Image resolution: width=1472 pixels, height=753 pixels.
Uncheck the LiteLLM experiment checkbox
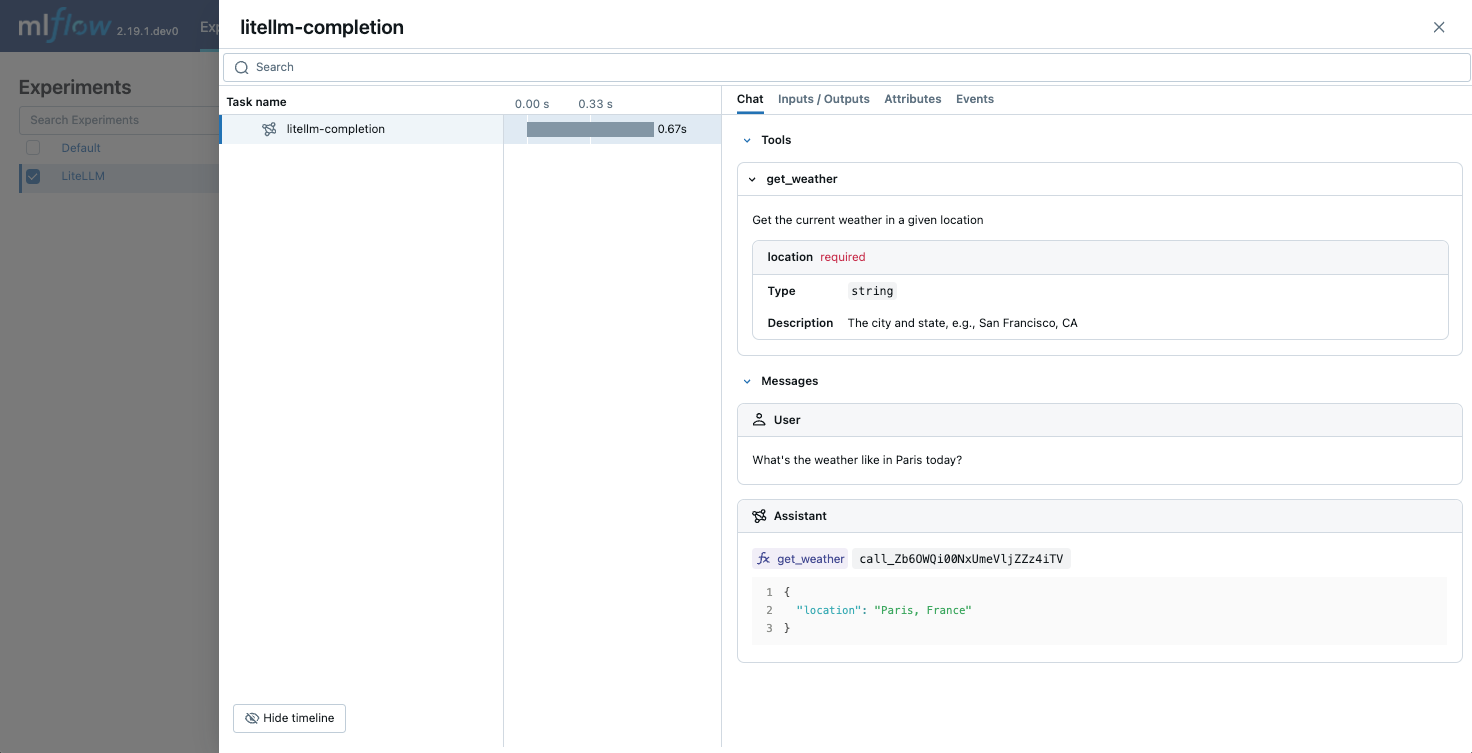point(32,177)
